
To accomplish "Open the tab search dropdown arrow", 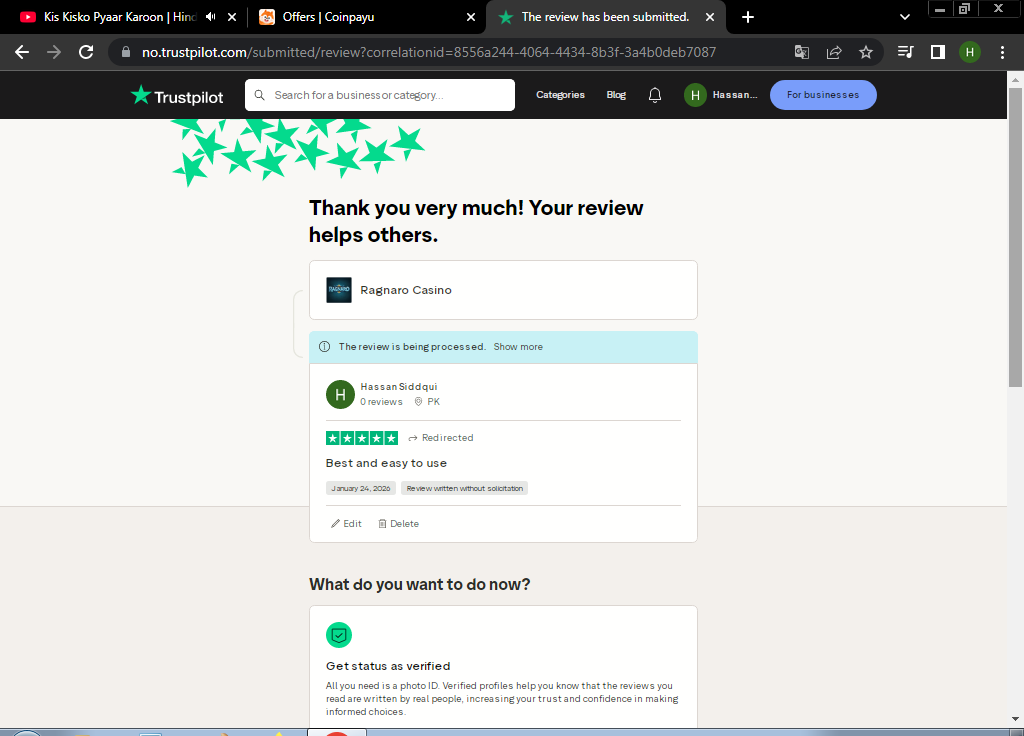I will click(x=904, y=17).
